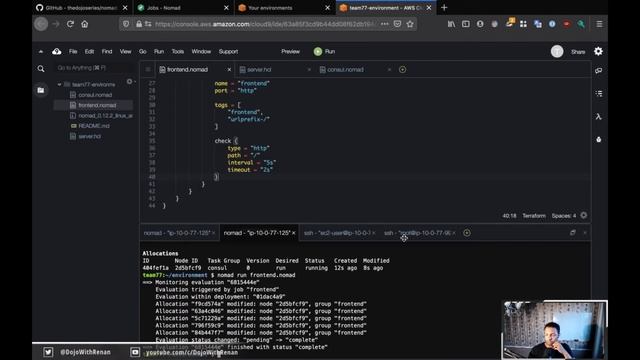Open consul.nomad in file tree
Viewport: 640px width, 360px height.
tap(95, 95)
